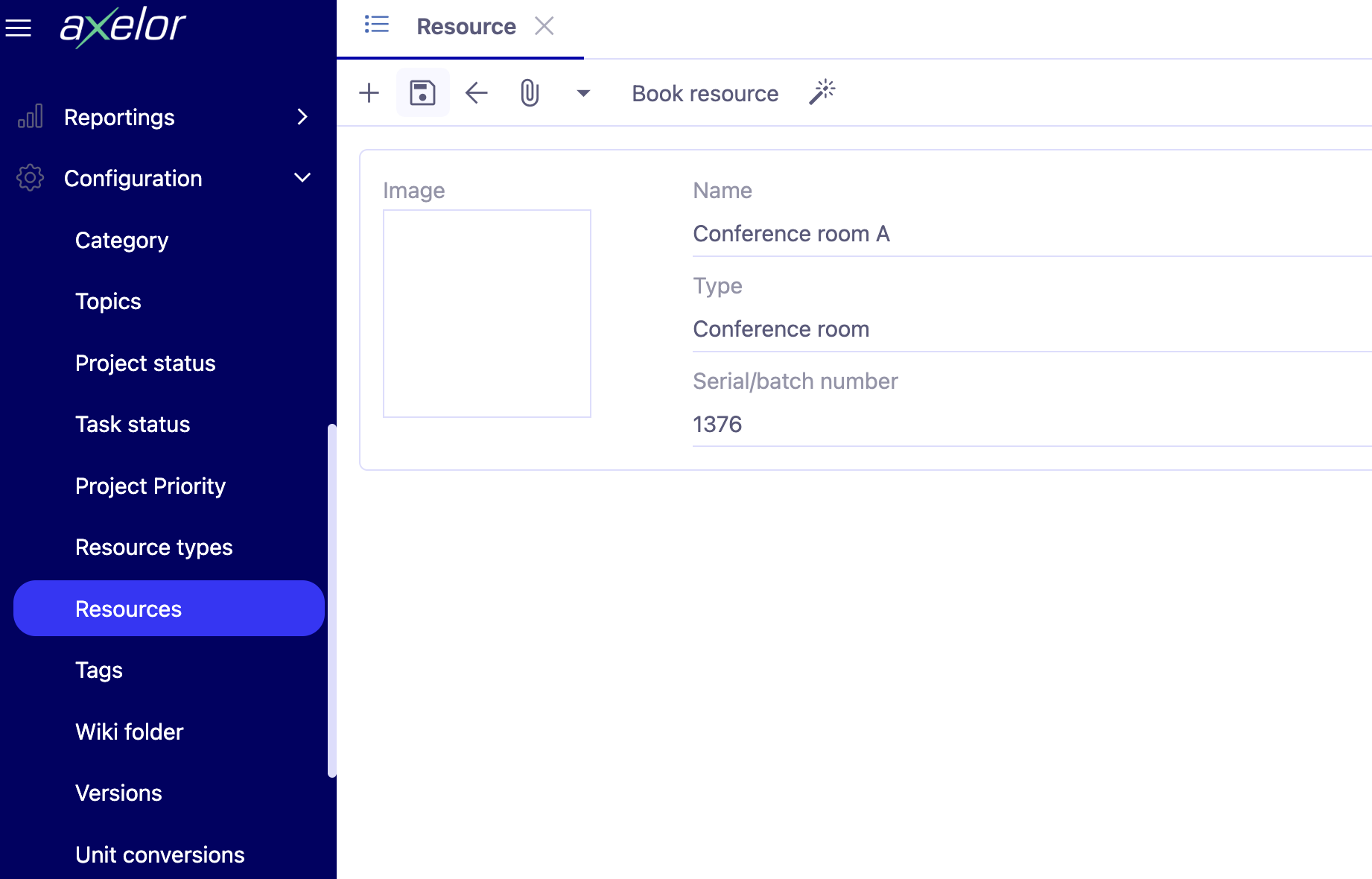Collapse the Configuration section
1372x879 pixels.
[302, 178]
